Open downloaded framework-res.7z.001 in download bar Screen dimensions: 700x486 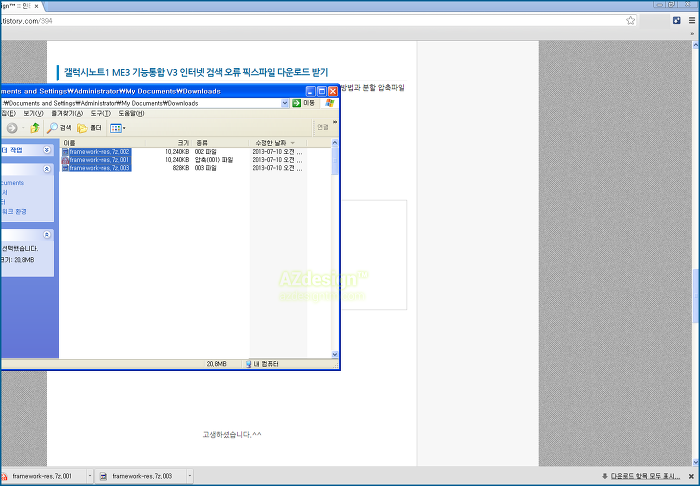42,476
